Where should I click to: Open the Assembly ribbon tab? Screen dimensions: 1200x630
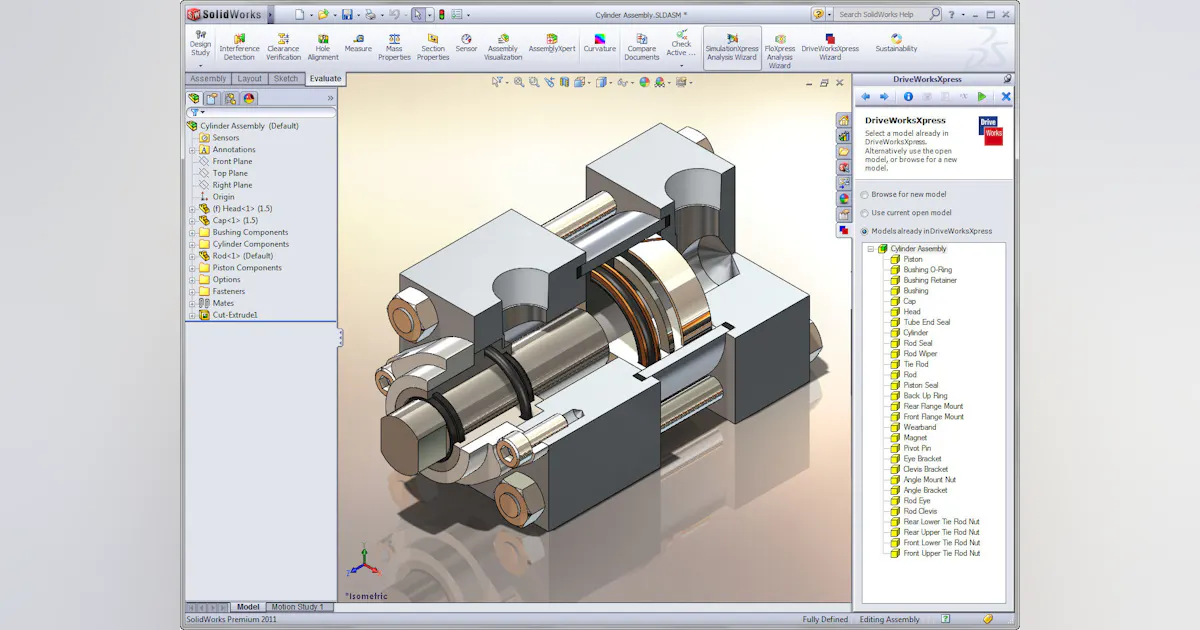pos(208,79)
